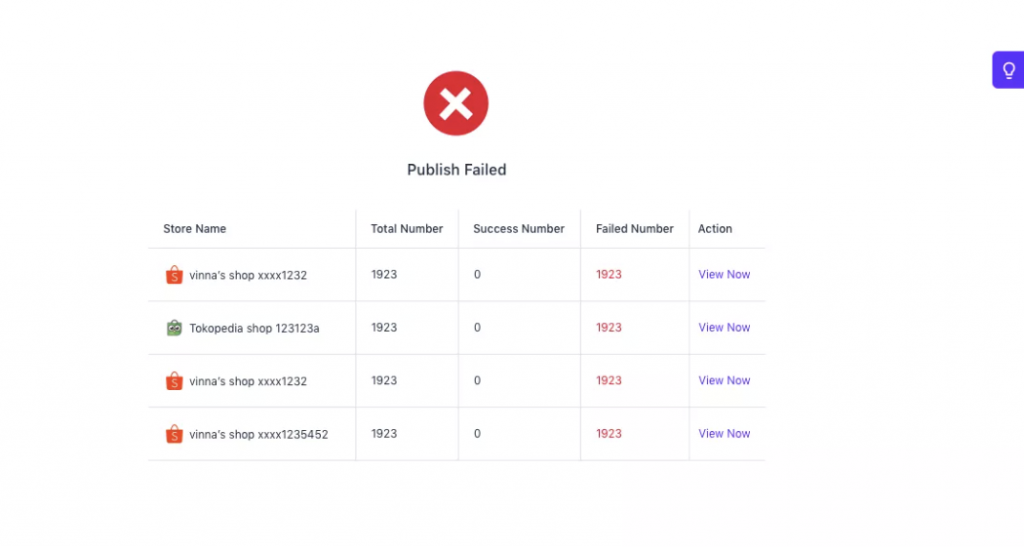This screenshot has width=1024, height=547.
Task: Click red failed count in Tokopedia row
Action: pyautogui.click(x=609, y=328)
